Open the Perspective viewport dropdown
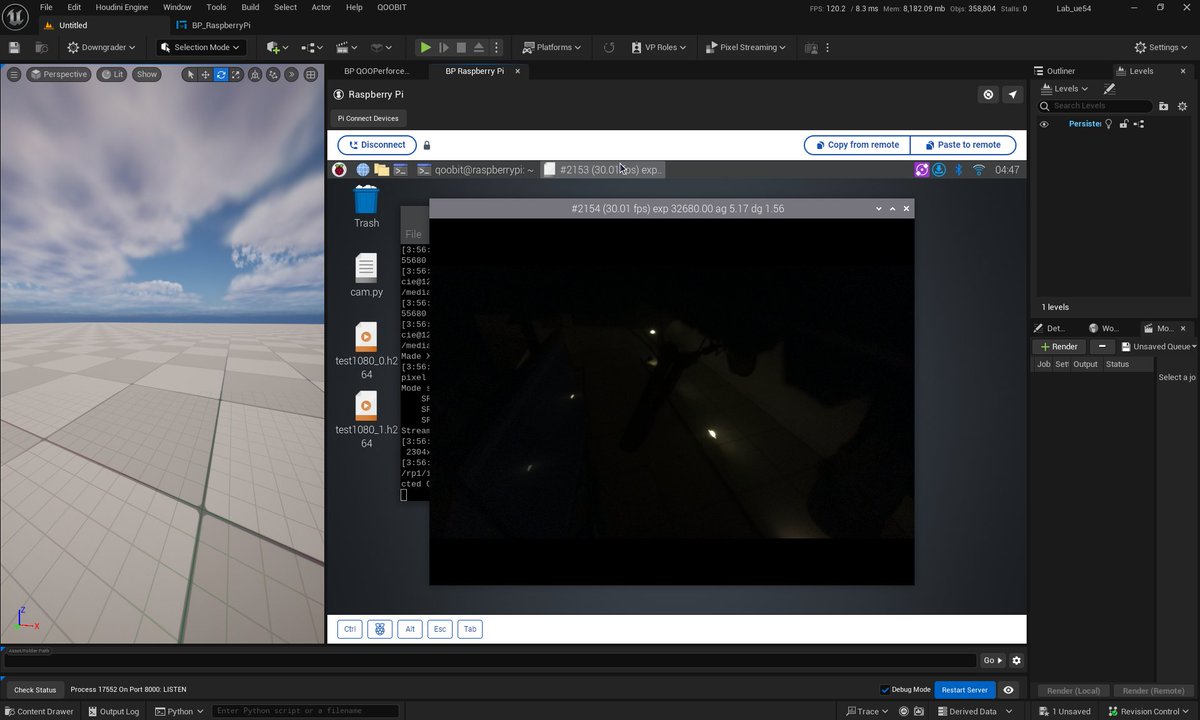1200x720 pixels. point(59,74)
